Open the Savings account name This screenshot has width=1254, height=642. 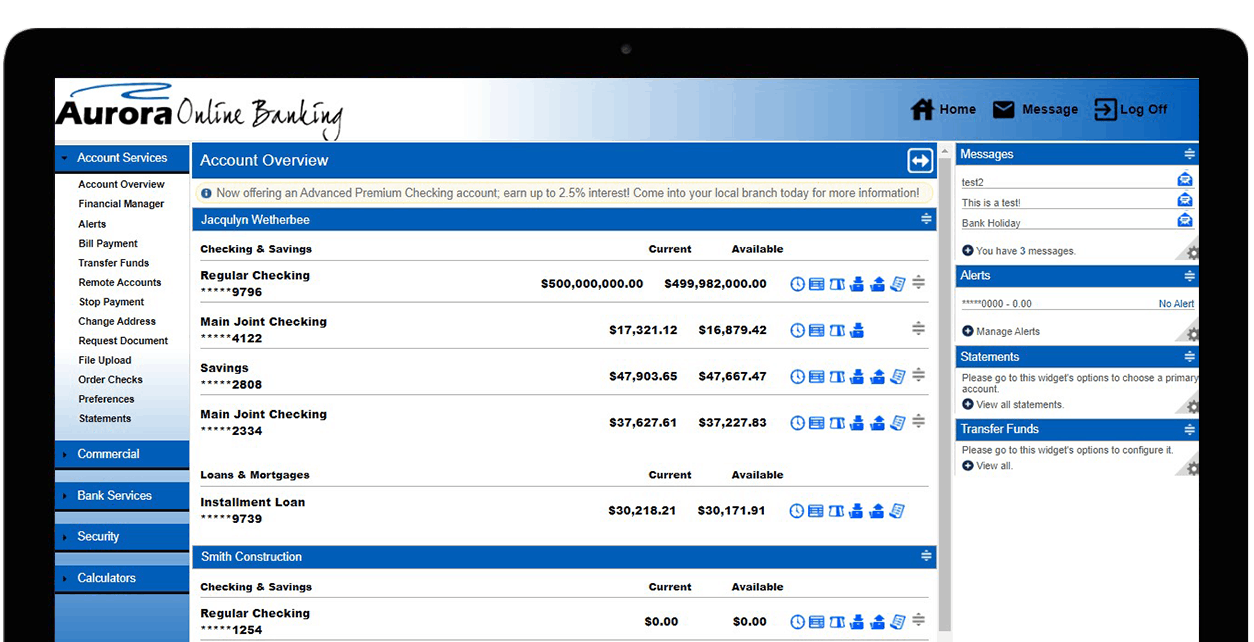coord(224,368)
